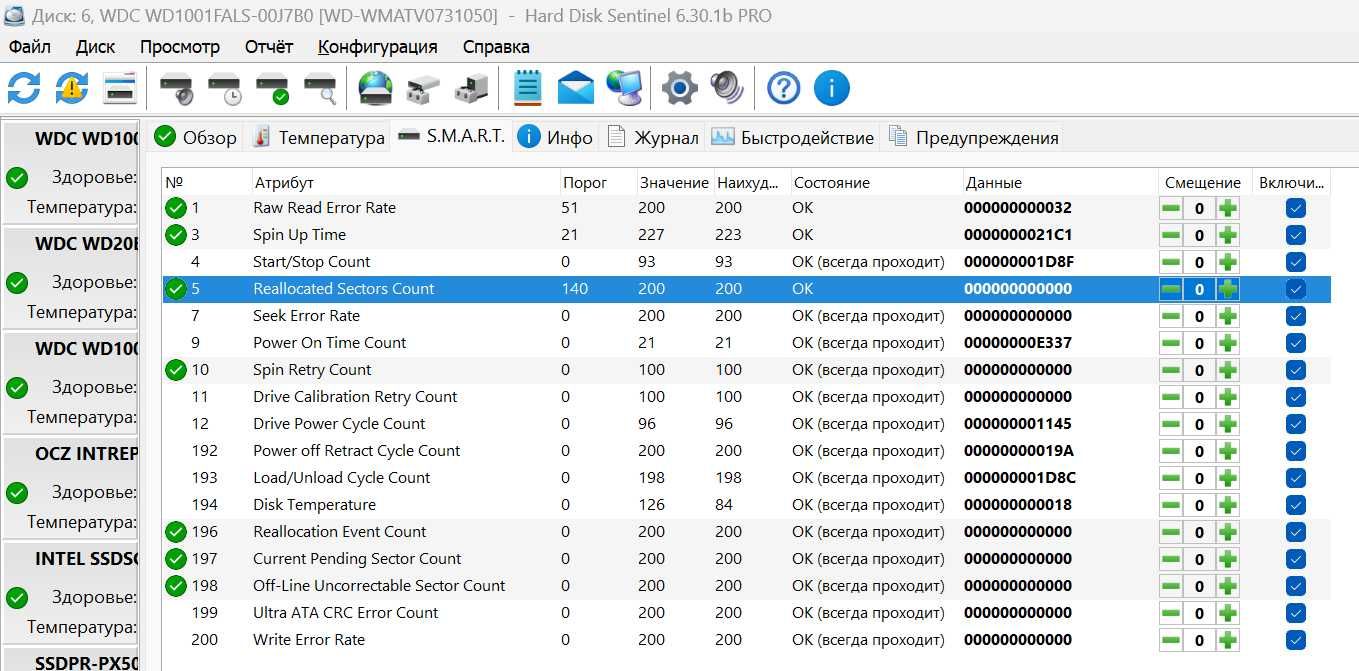Toggle enable checkbox for Ultra ATA CRC Error Count
The image size is (1359, 671).
(x=1296, y=613)
